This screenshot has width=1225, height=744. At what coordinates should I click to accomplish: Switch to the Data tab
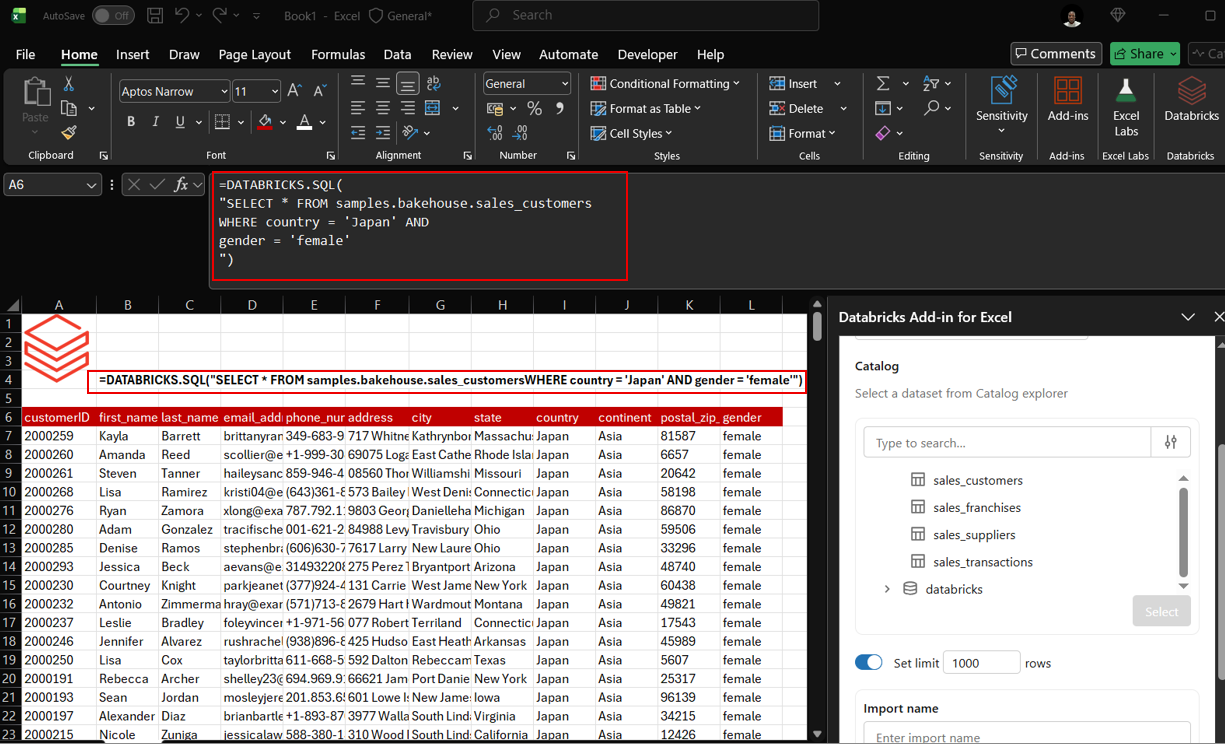(x=397, y=55)
